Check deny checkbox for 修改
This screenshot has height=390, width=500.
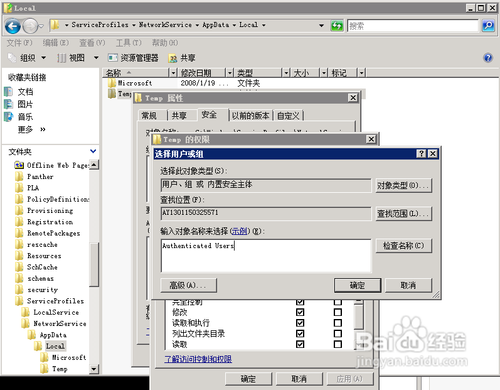(338, 312)
